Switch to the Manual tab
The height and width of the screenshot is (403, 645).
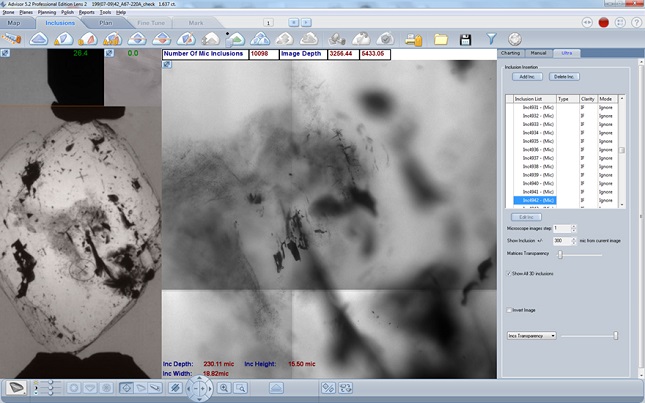point(538,53)
